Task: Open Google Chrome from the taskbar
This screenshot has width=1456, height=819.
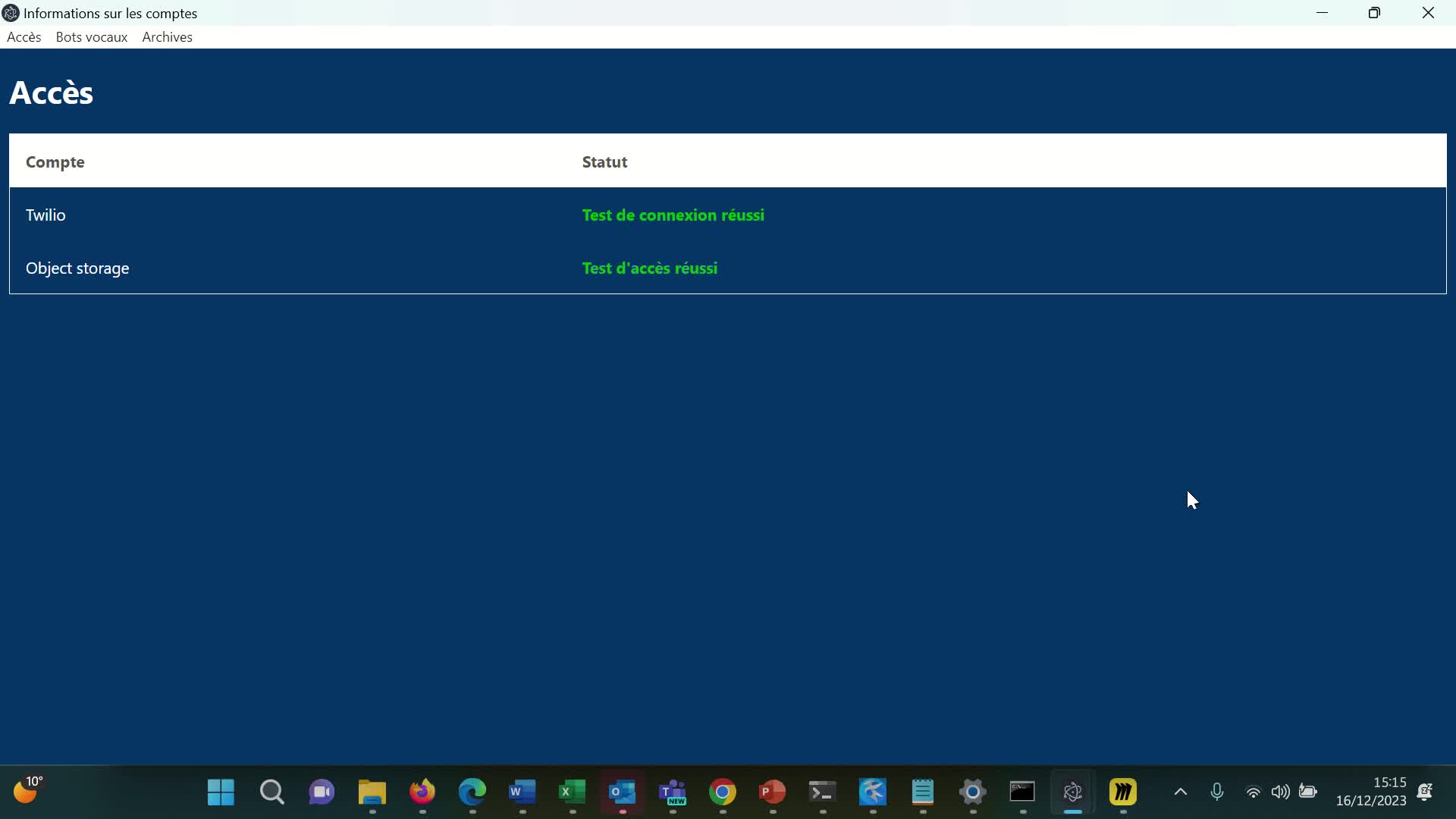Action: [x=723, y=792]
